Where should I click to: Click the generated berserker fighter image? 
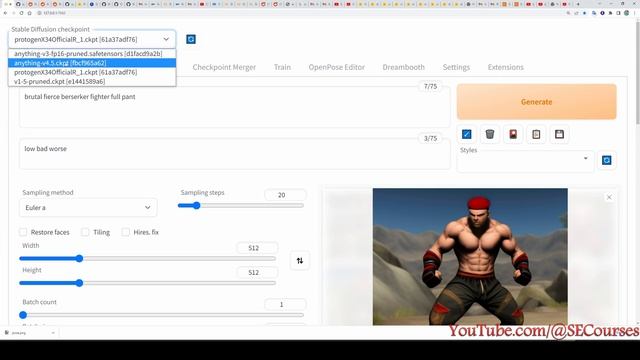(470, 256)
